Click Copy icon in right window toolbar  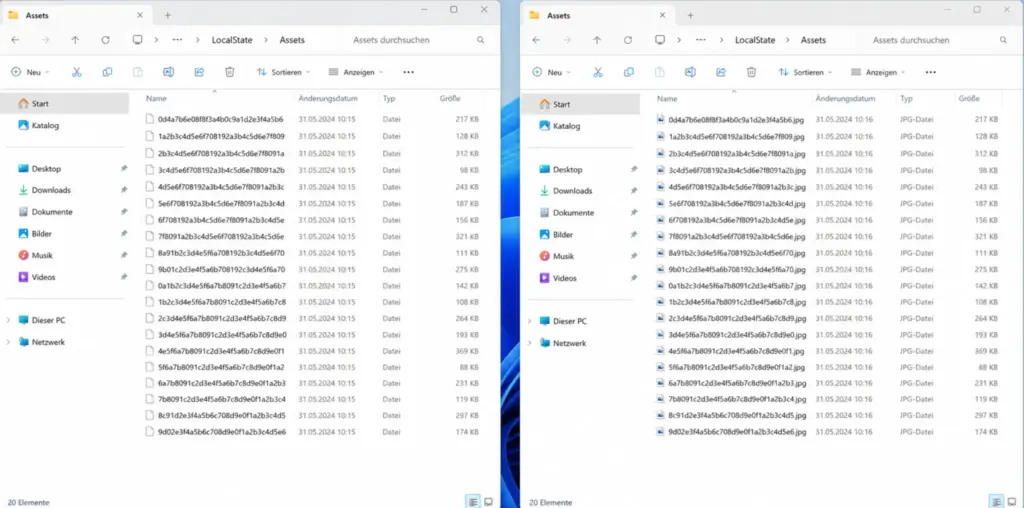point(628,72)
